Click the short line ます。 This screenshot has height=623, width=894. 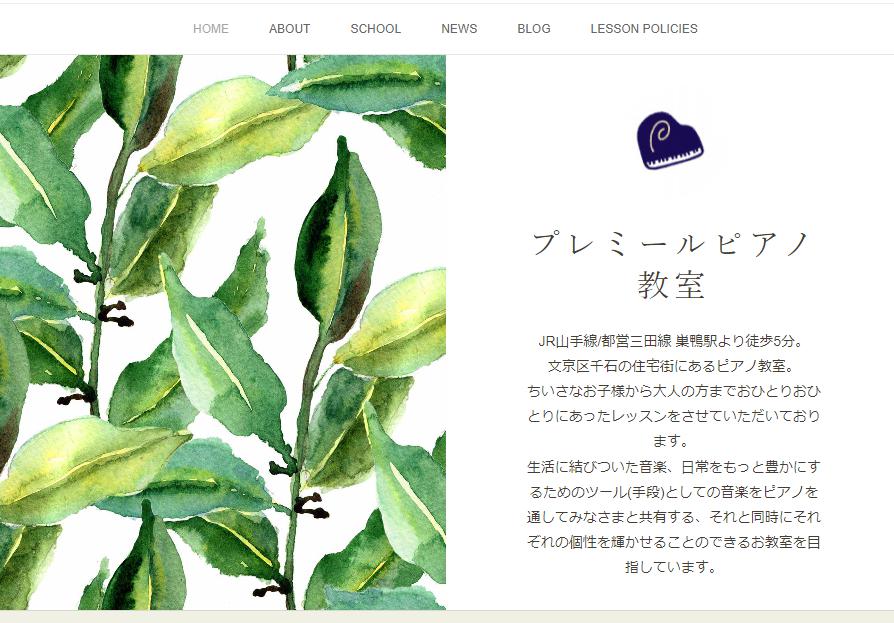pyautogui.click(x=671, y=441)
